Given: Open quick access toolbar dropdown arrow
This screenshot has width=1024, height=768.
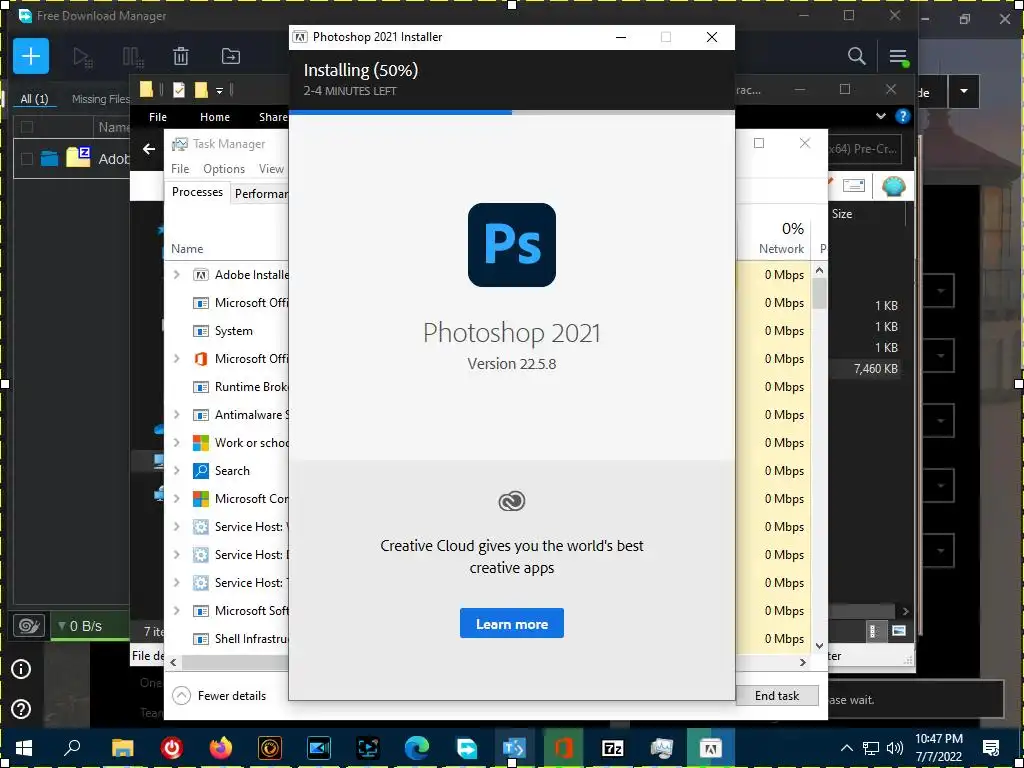Looking at the screenshot, I should pos(219,90).
